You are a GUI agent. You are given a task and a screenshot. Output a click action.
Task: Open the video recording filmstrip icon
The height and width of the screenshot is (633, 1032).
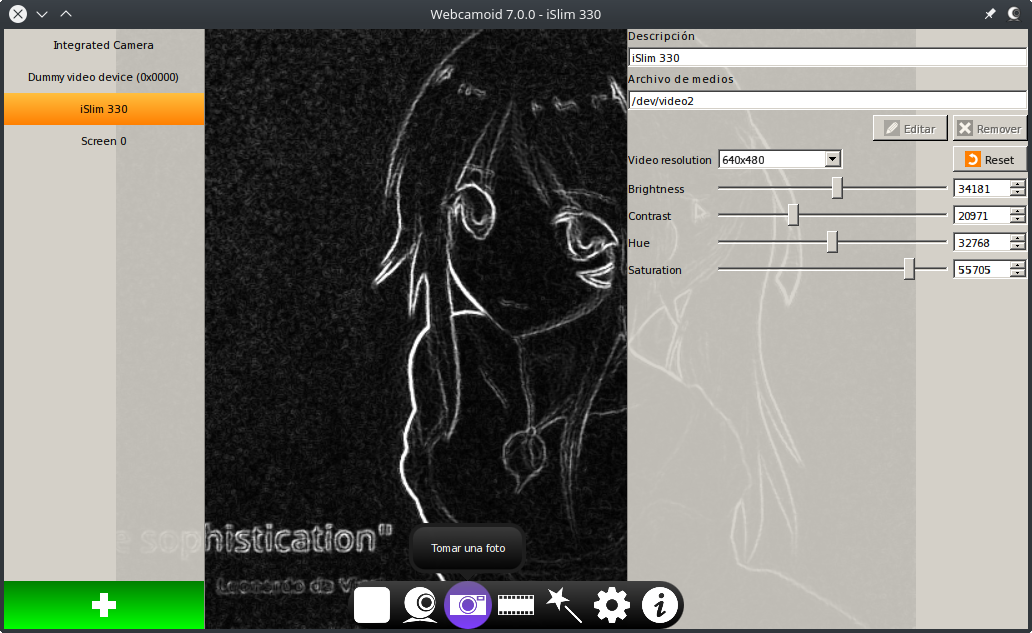515,604
